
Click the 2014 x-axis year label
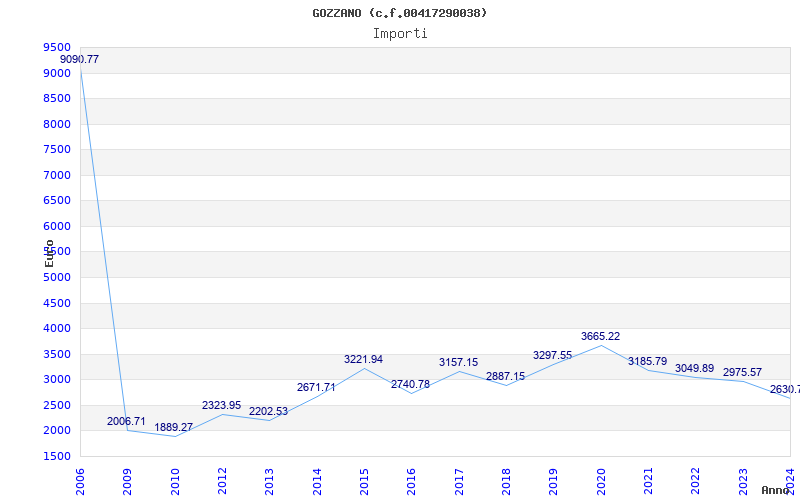317,481
